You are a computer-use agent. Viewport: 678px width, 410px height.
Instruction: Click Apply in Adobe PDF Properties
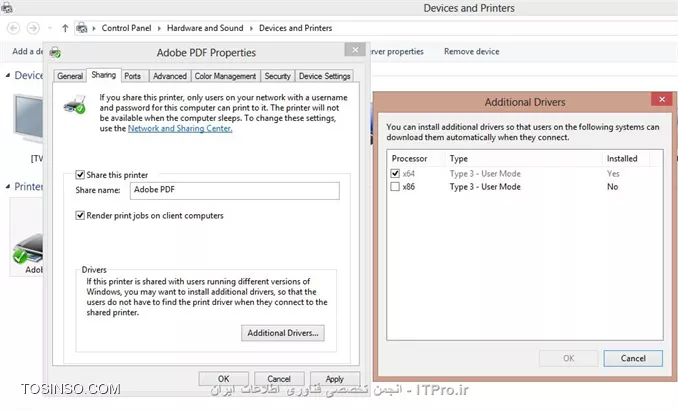click(x=335, y=379)
